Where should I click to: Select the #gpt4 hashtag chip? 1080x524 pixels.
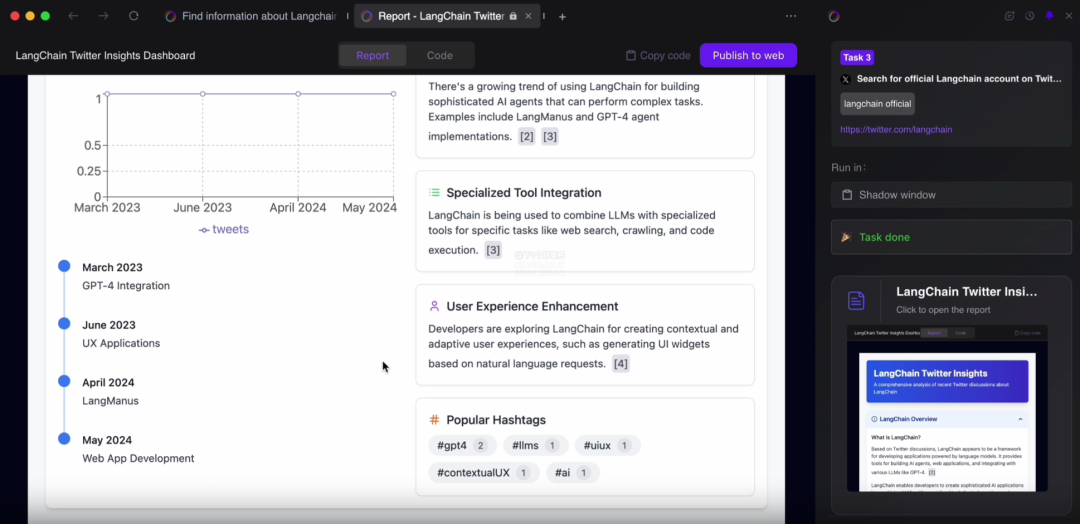461,446
